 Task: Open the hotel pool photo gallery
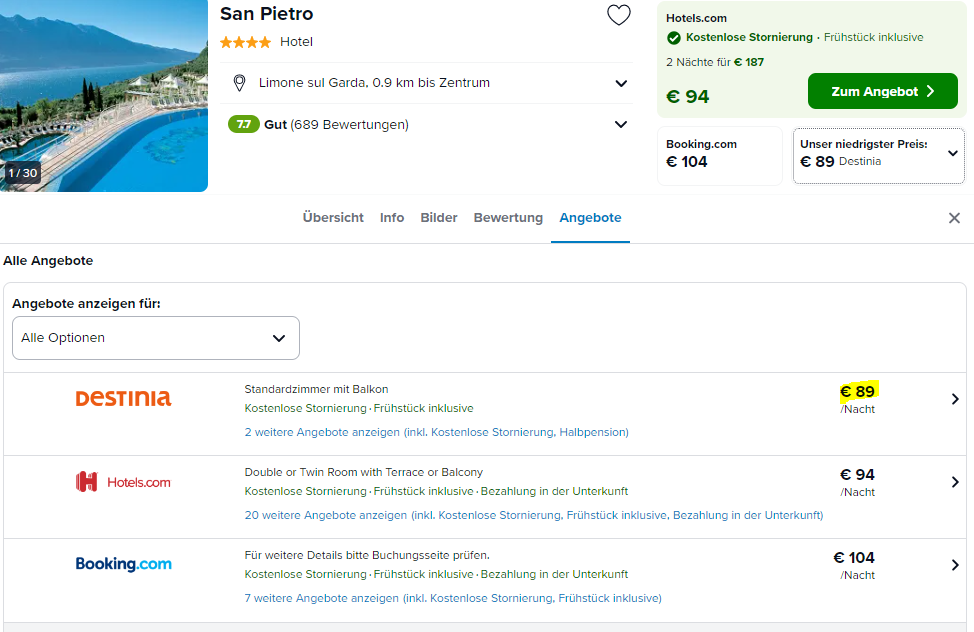(x=104, y=96)
